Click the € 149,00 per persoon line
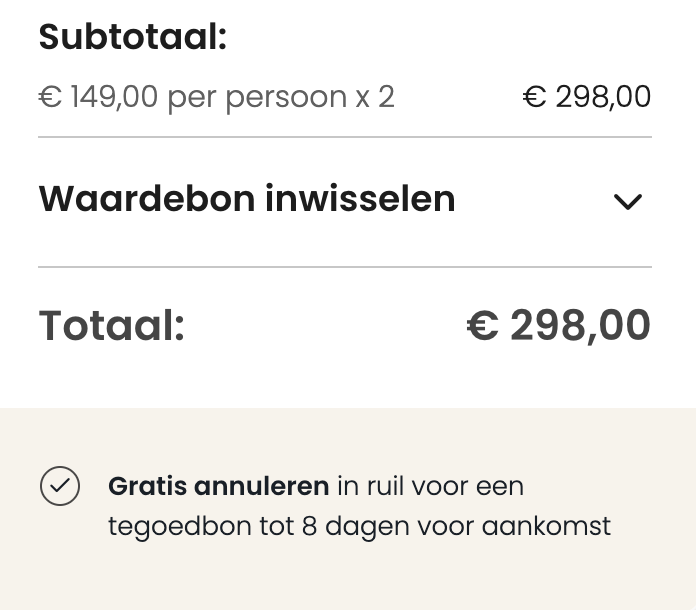This screenshot has width=696, height=610. coord(216,97)
